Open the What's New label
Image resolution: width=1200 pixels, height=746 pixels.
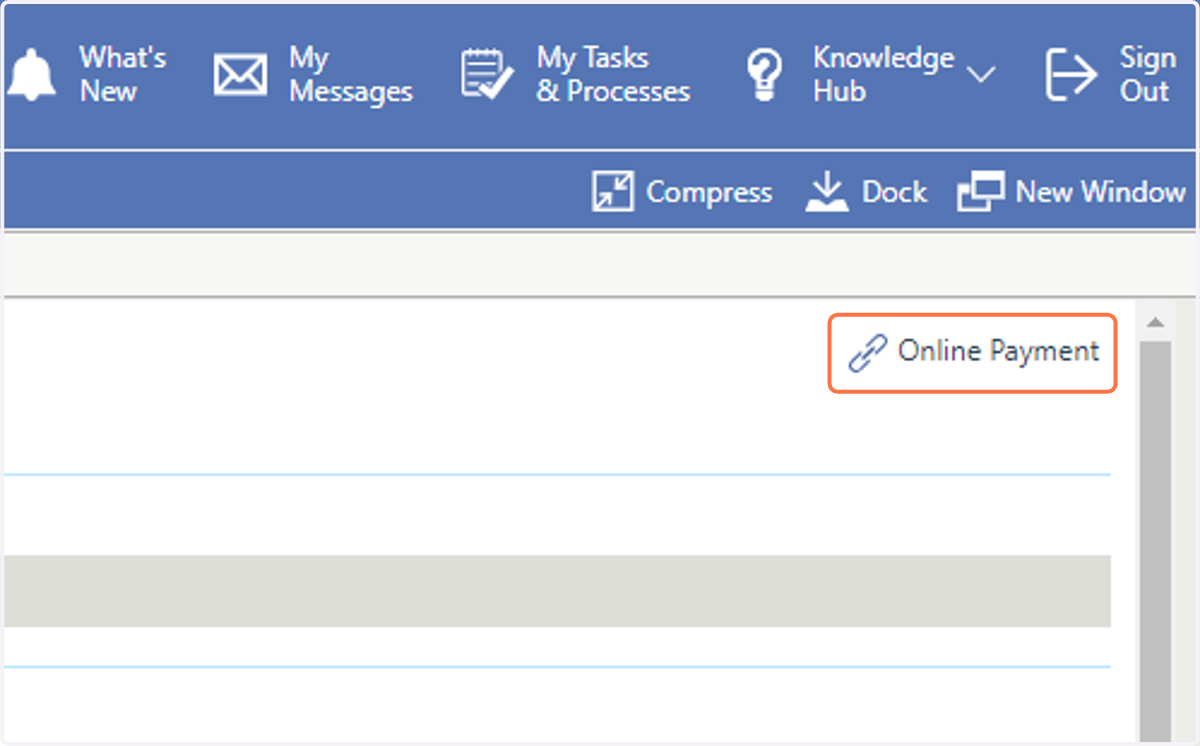point(122,74)
